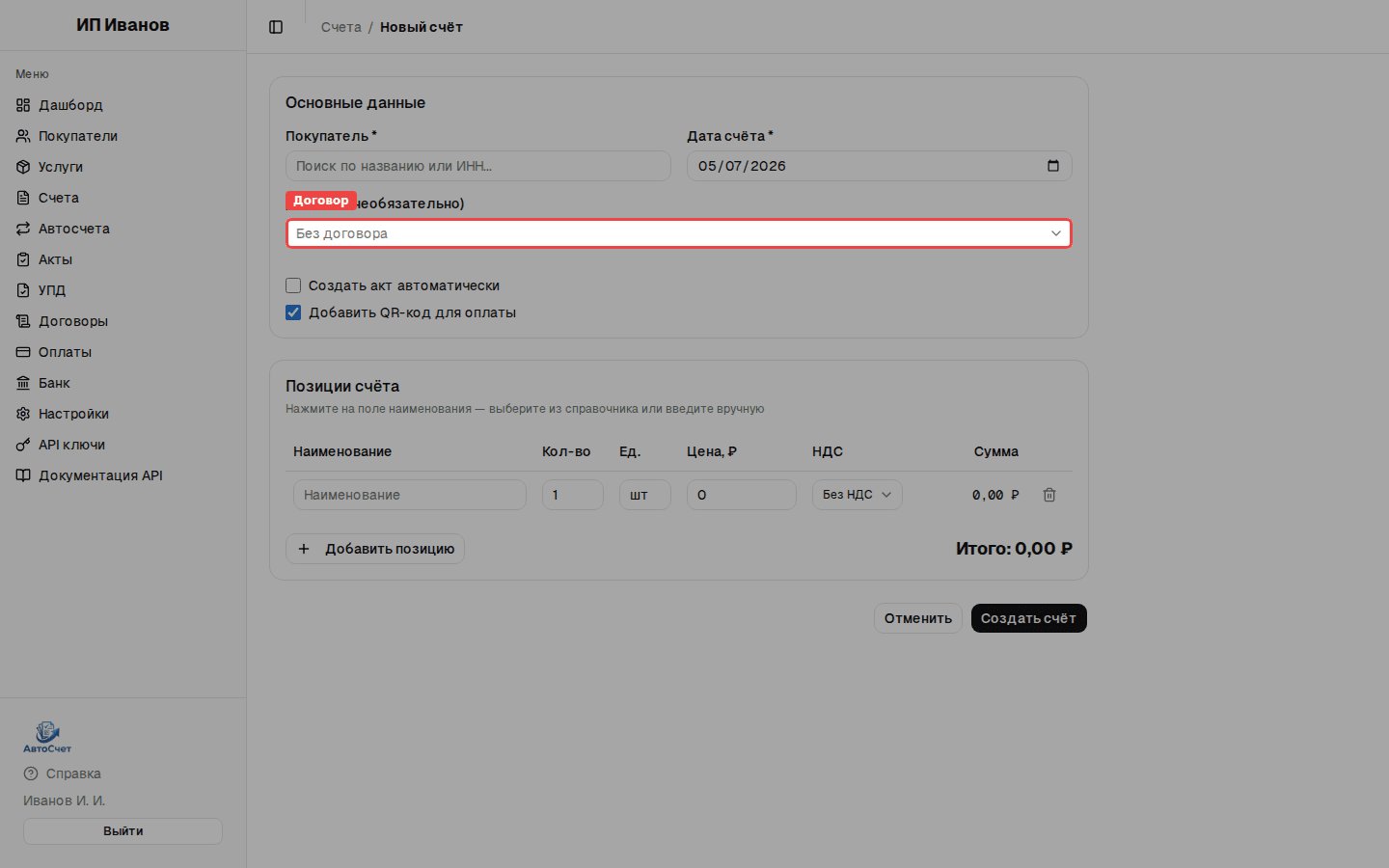
Task: Click the ИП Иванов company title
Action: [x=123, y=25]
